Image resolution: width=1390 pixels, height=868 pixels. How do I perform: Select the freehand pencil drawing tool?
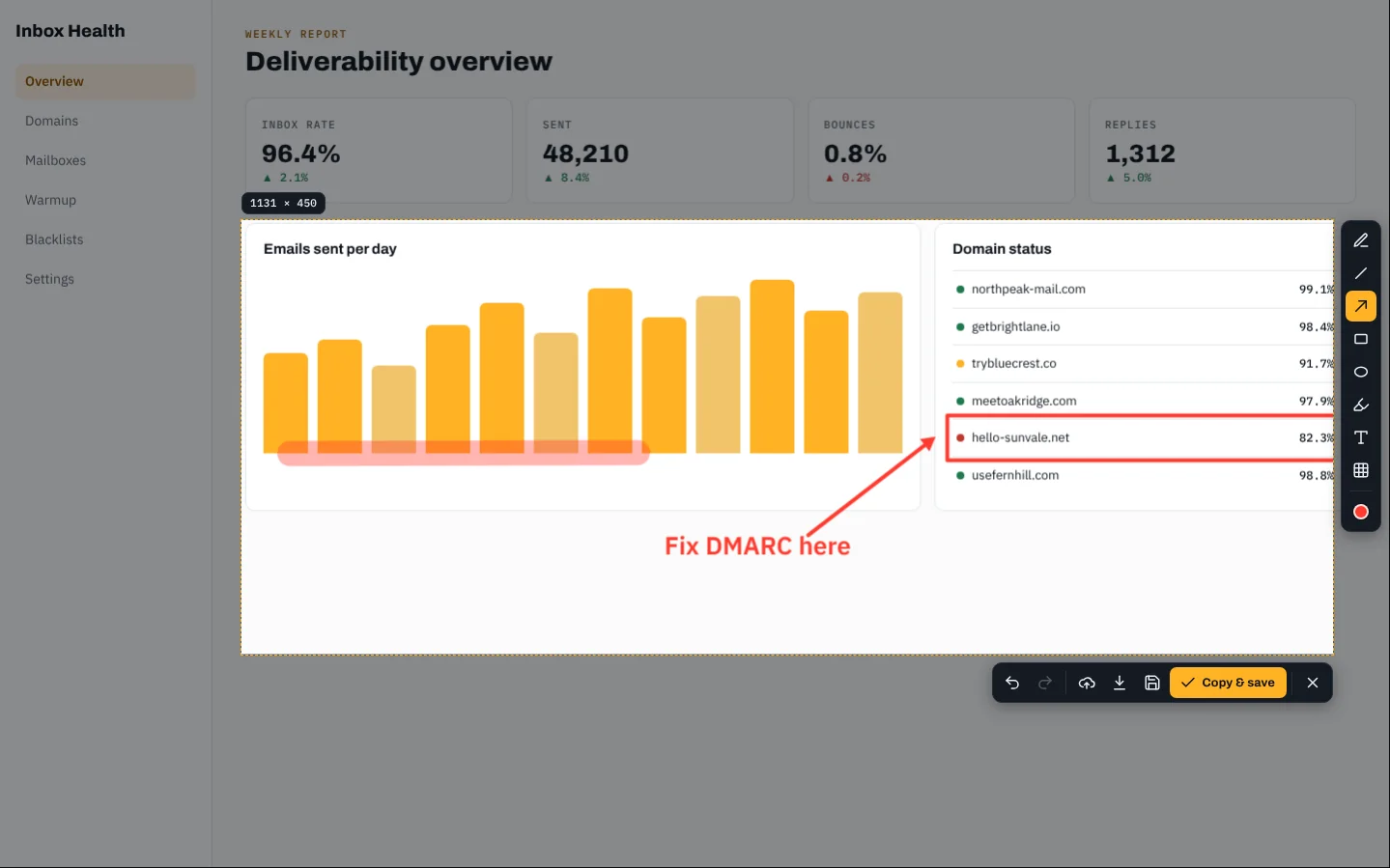click(x=1360, y=240)
